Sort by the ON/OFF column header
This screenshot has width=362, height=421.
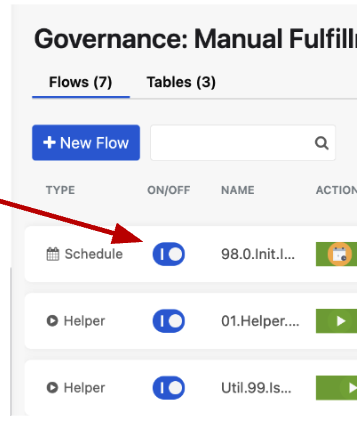pyautogui.click(x=169, y=190)
